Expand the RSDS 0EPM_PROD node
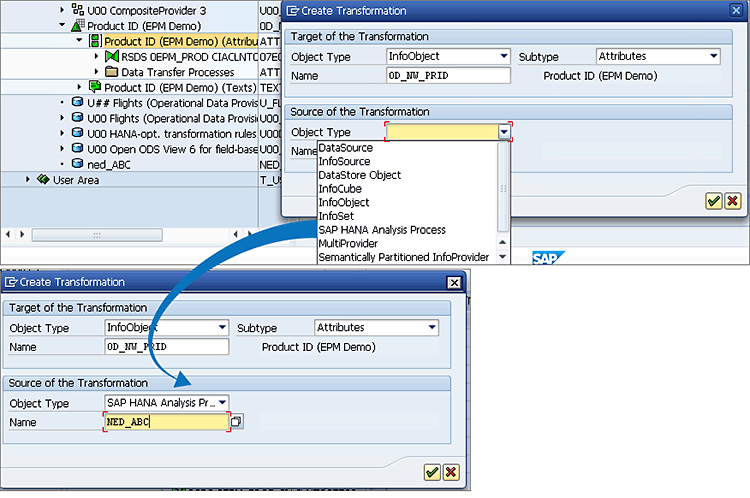This screenshot has width=750, height=498. pyautogui.click(x=97, y=56)
